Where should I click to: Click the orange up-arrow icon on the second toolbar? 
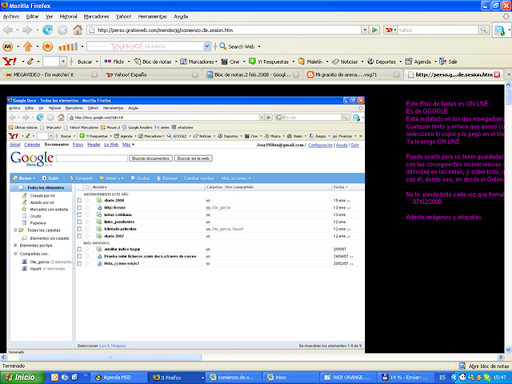[27, 46]
